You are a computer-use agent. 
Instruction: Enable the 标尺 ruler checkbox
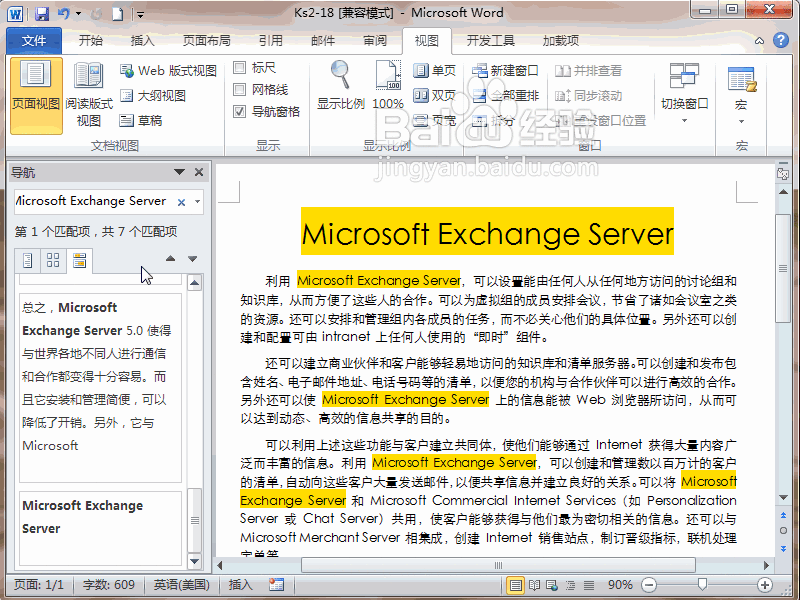point(239,67)
